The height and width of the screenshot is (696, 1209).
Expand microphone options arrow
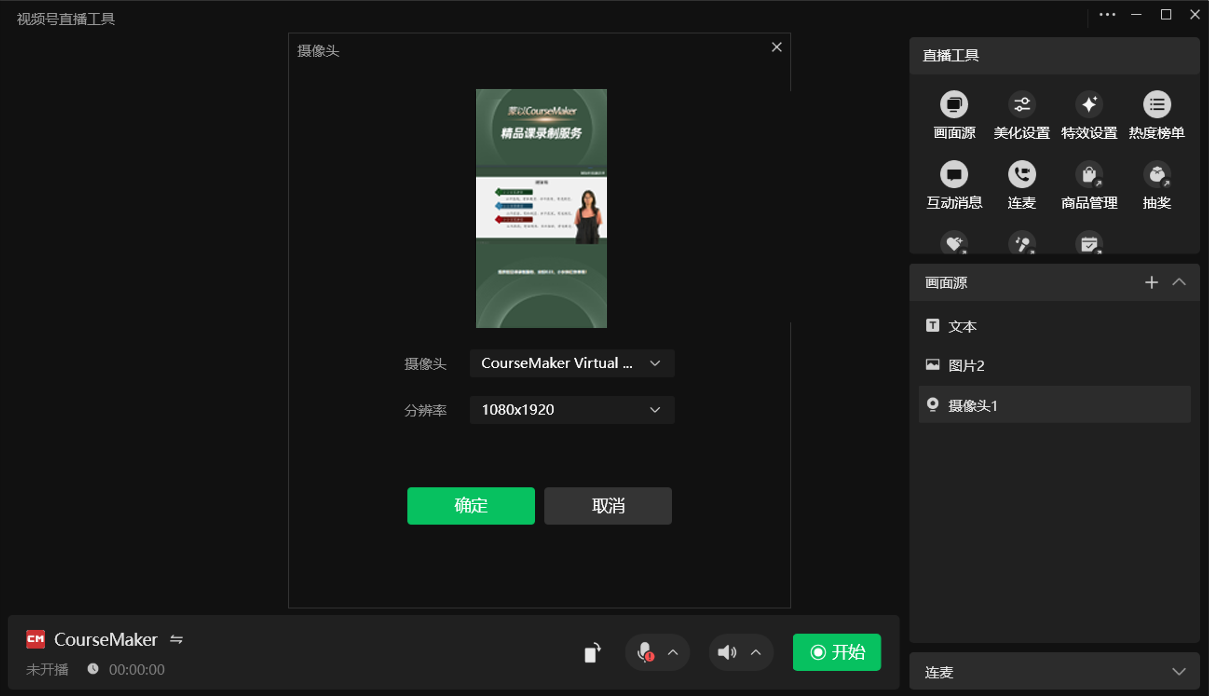673,653
